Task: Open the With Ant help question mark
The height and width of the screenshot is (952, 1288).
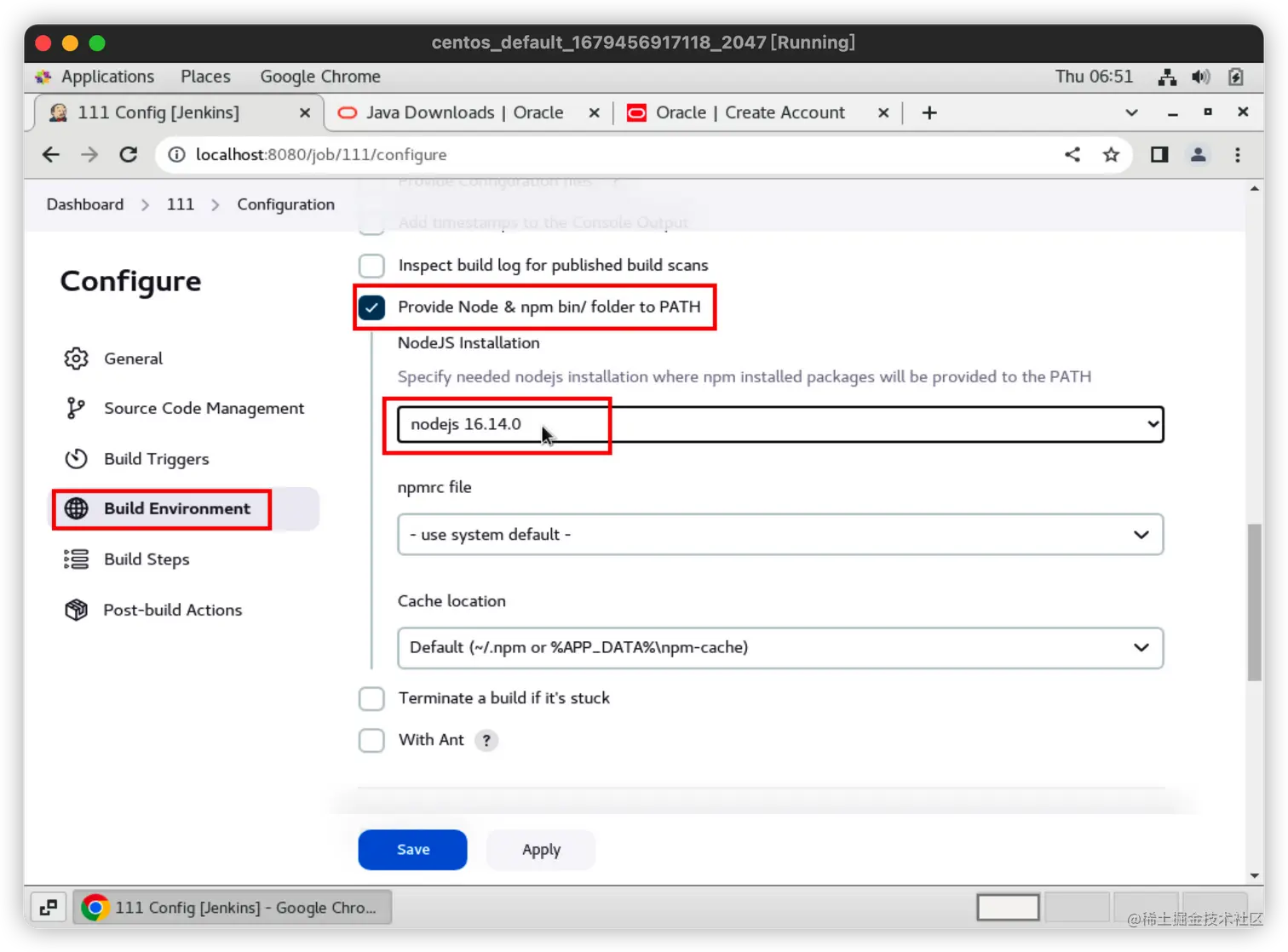Action: pyautogui.click(x=486, y=740)
